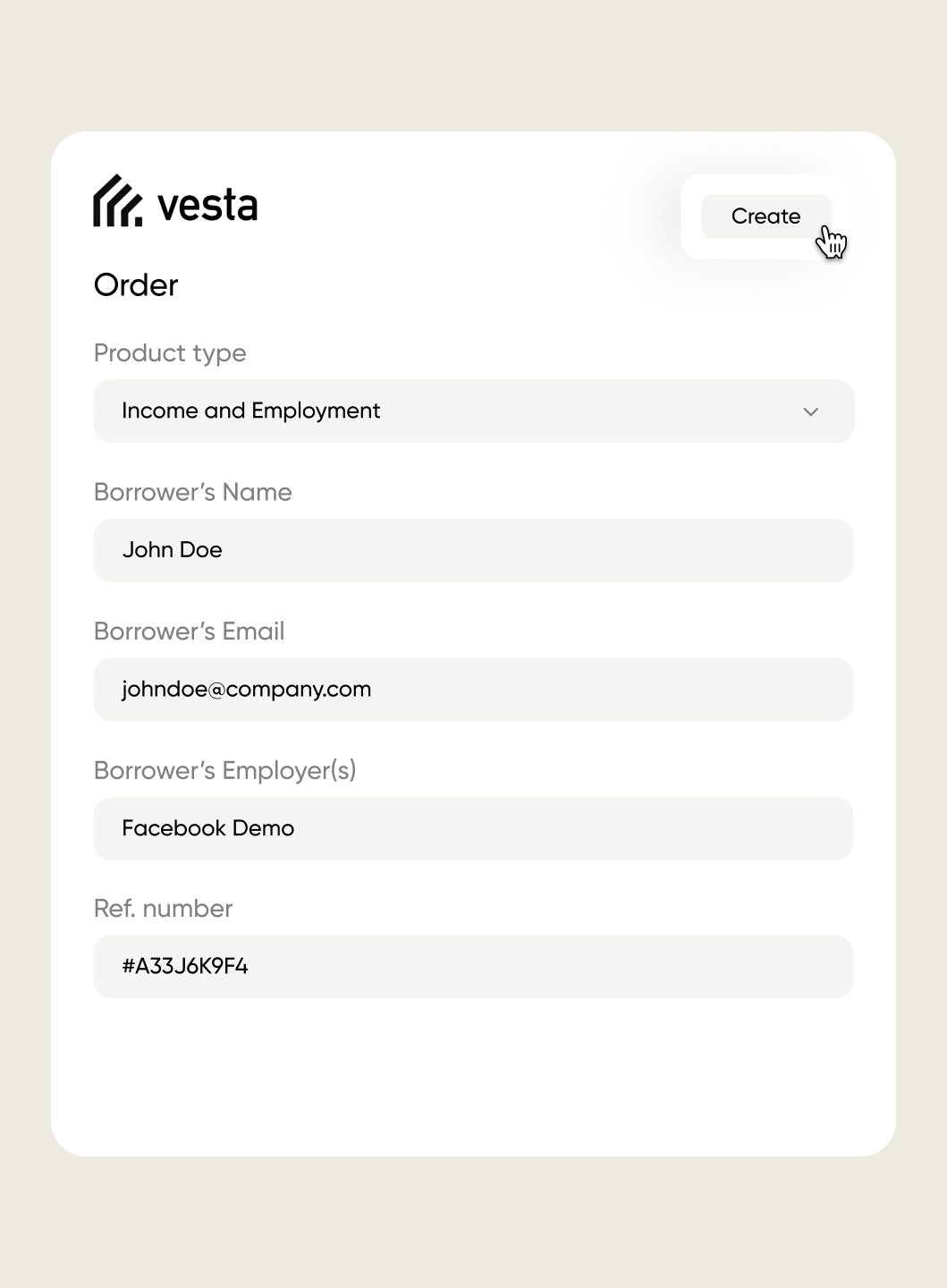Viewport: 947px width, 1288px height.
Task: Click the Borrower's Employer(s) label
Action: click(x=225, y=770)
